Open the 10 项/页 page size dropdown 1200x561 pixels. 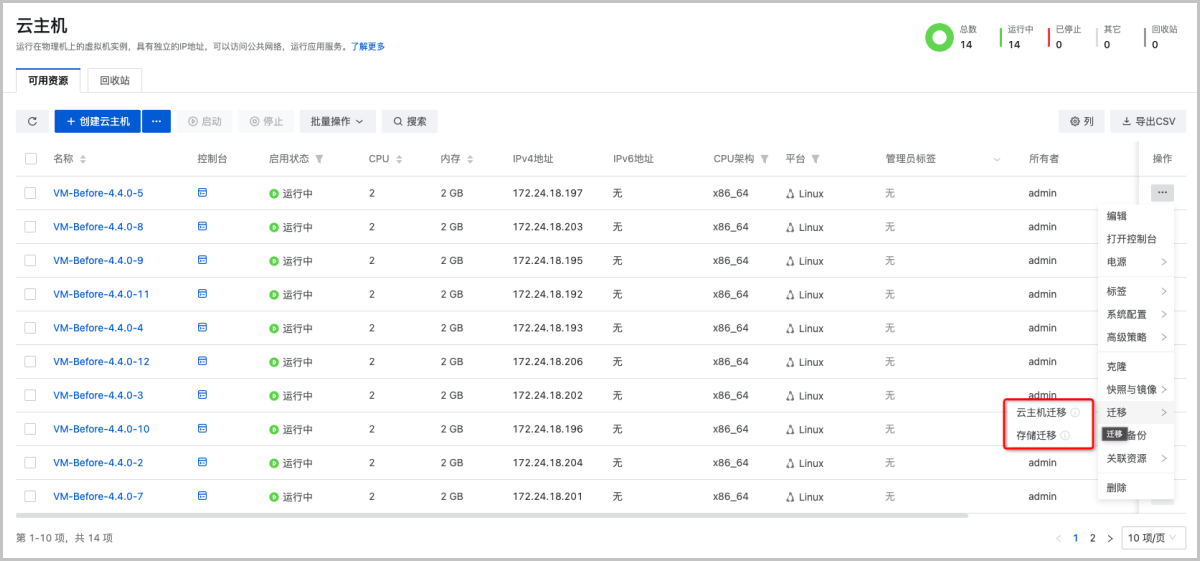(x=1152, y=538)
